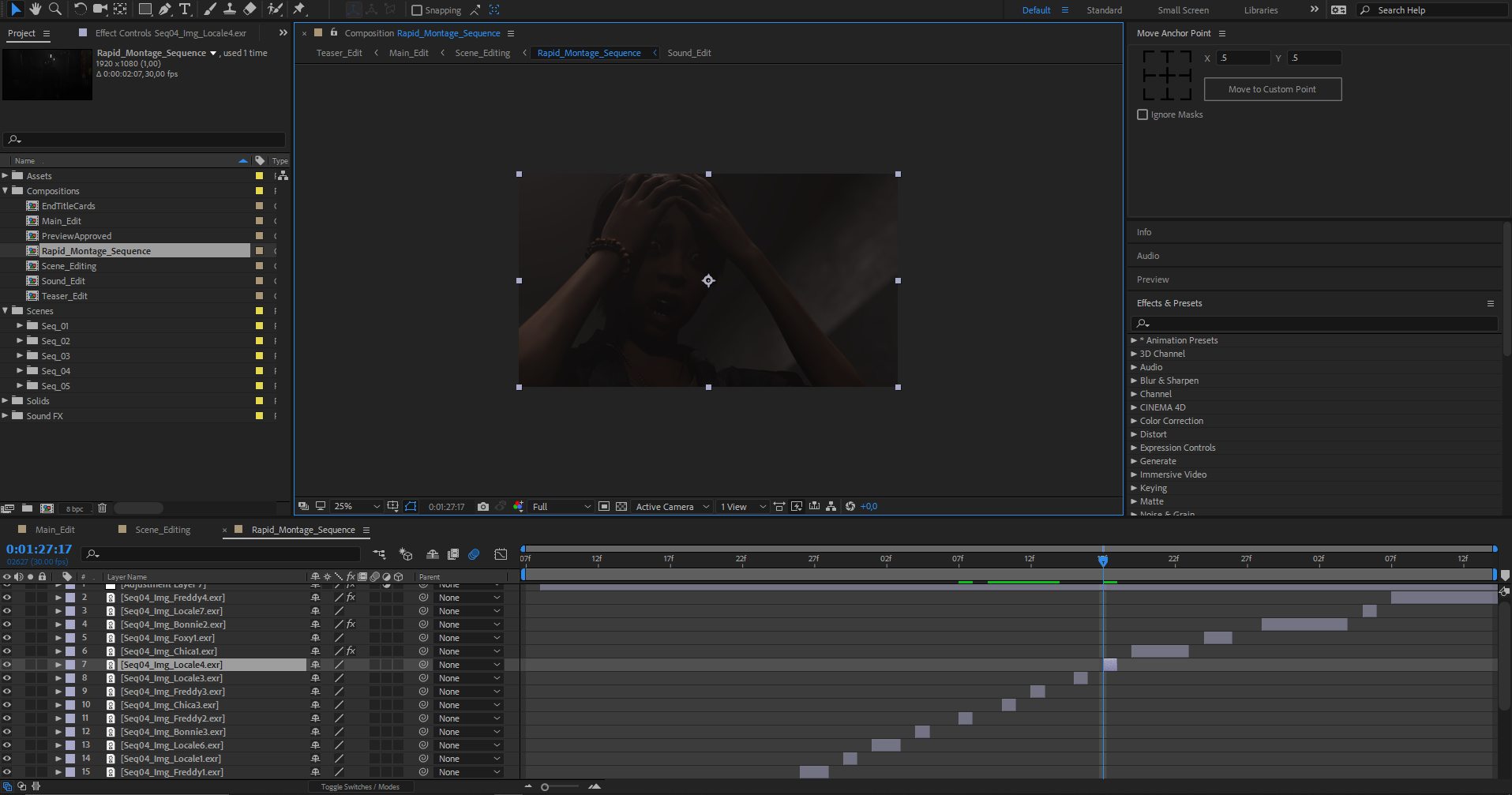This screenshot has width=1512, height=795.
Task: Select the Puppet Pin tool
Action: click(x=299, y=9)
